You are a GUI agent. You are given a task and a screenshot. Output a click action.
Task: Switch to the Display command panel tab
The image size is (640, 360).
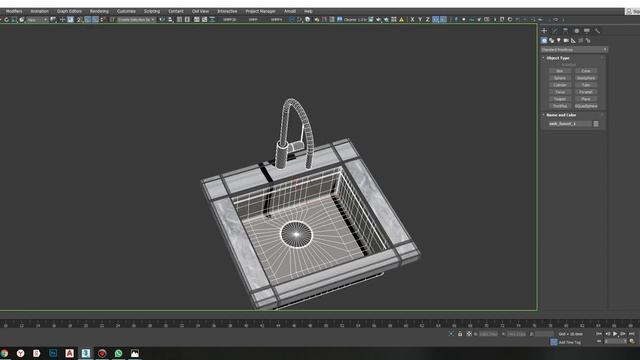click(x=587, y=31)
